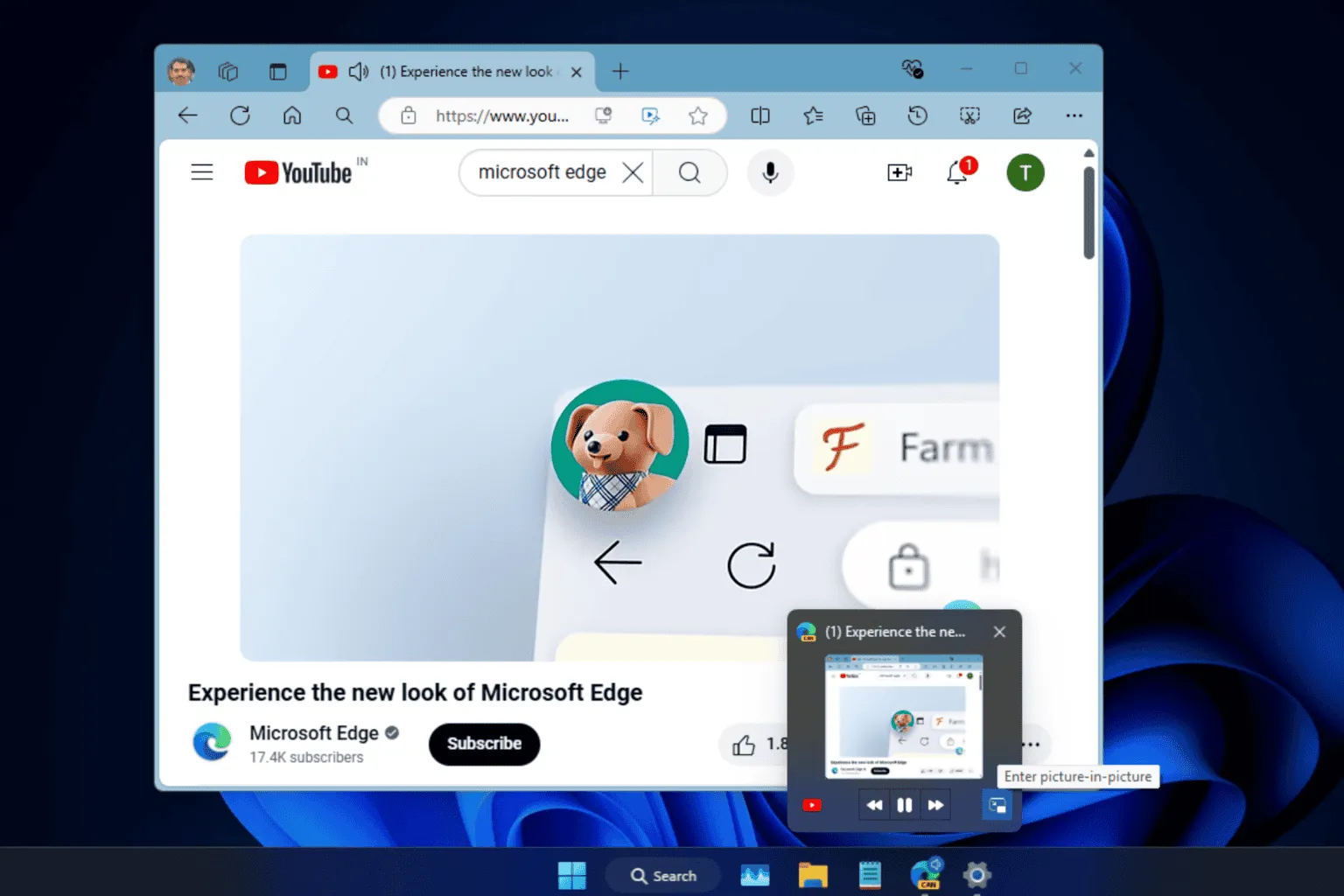This screenshot has width=1344, height=896.
Task: Refresh the page
Action: [240, 115]
